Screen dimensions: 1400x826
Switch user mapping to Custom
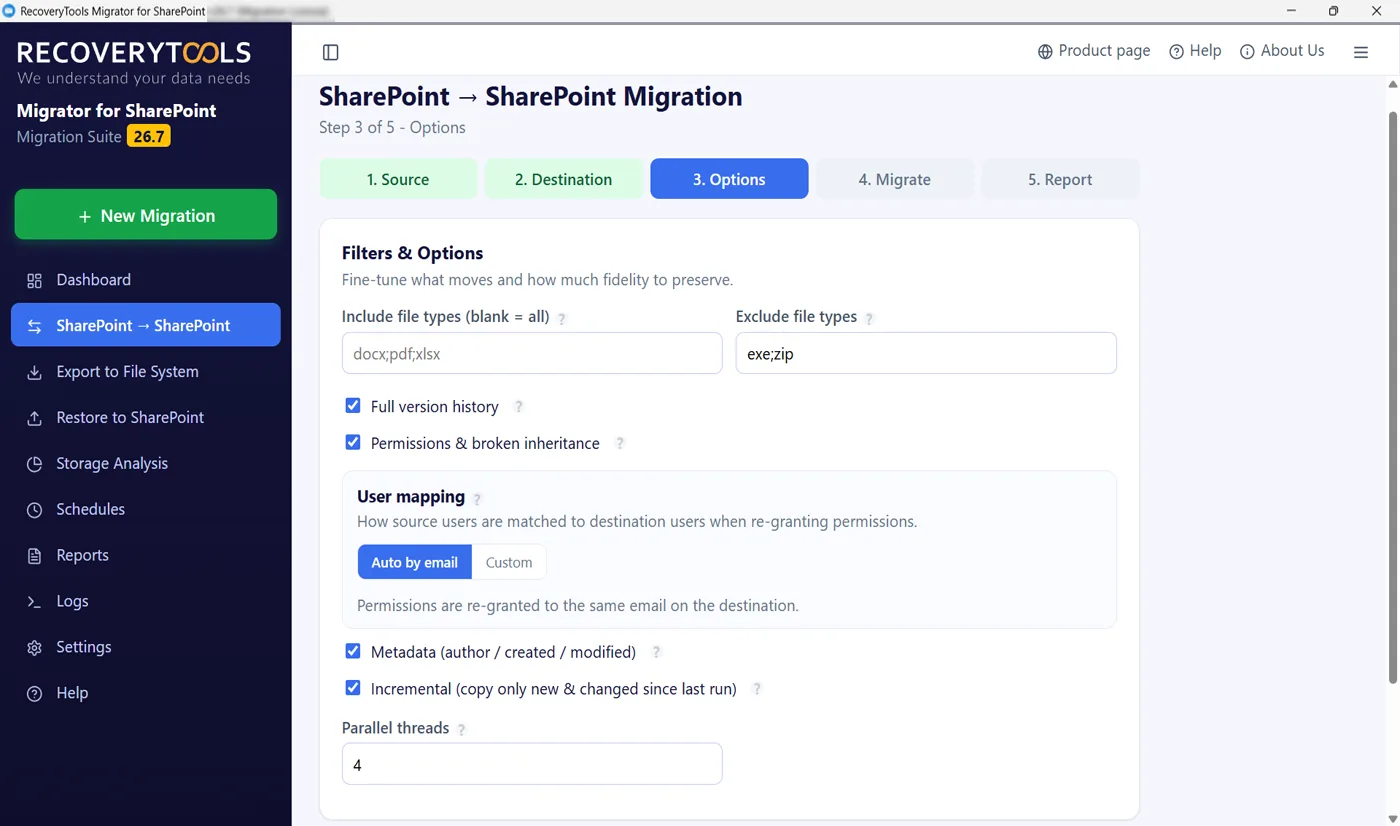pos(509,562)
